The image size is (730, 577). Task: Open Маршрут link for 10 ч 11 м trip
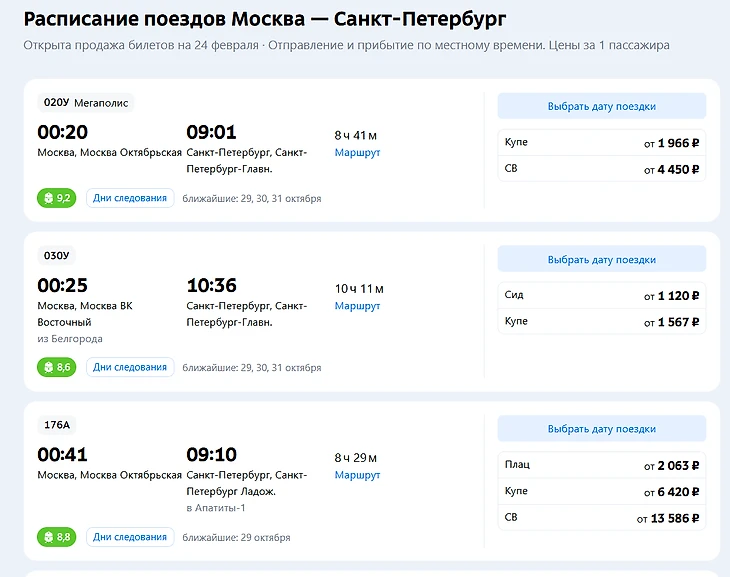357,306
